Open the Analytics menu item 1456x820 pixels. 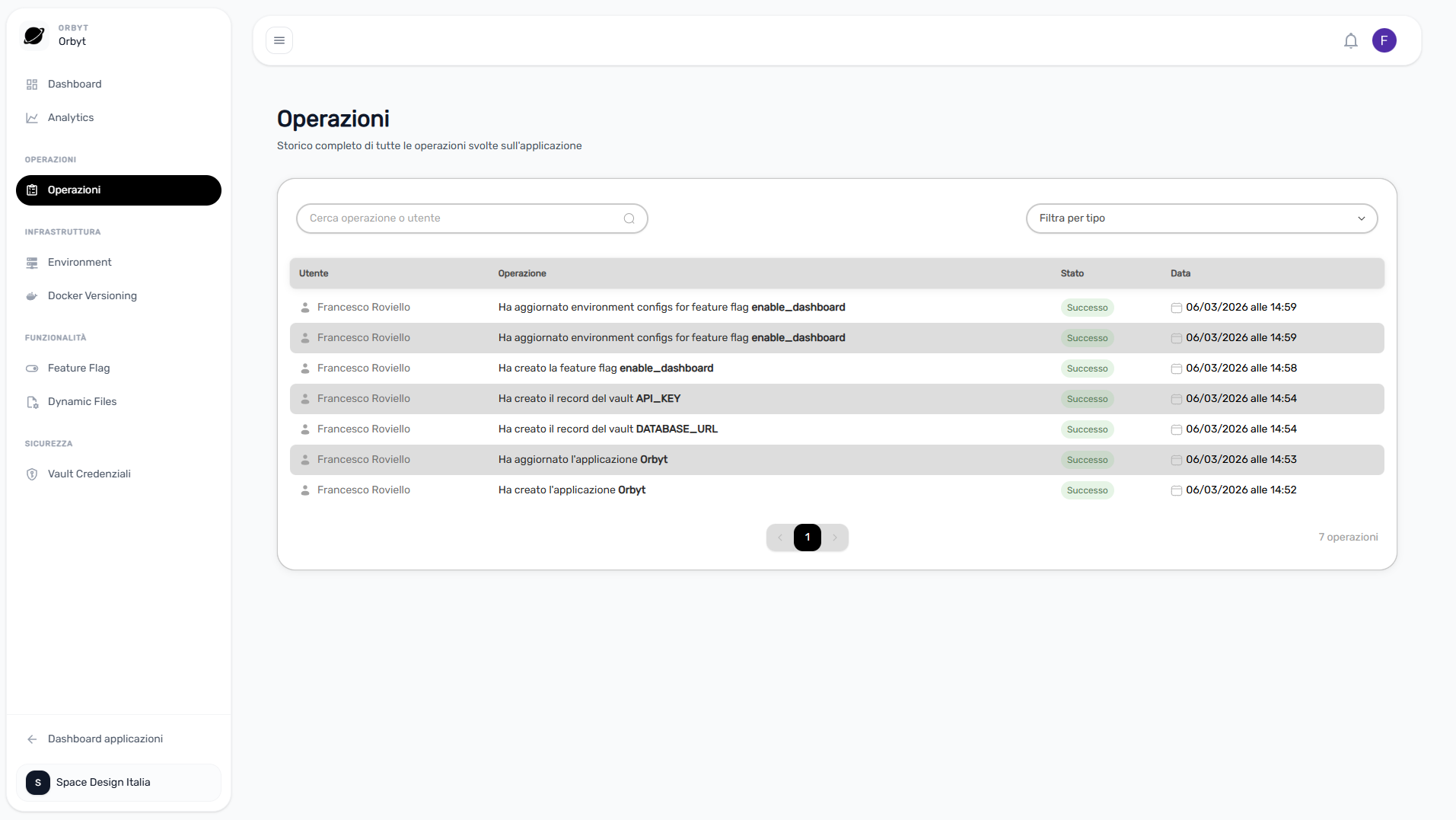[119, 118]
